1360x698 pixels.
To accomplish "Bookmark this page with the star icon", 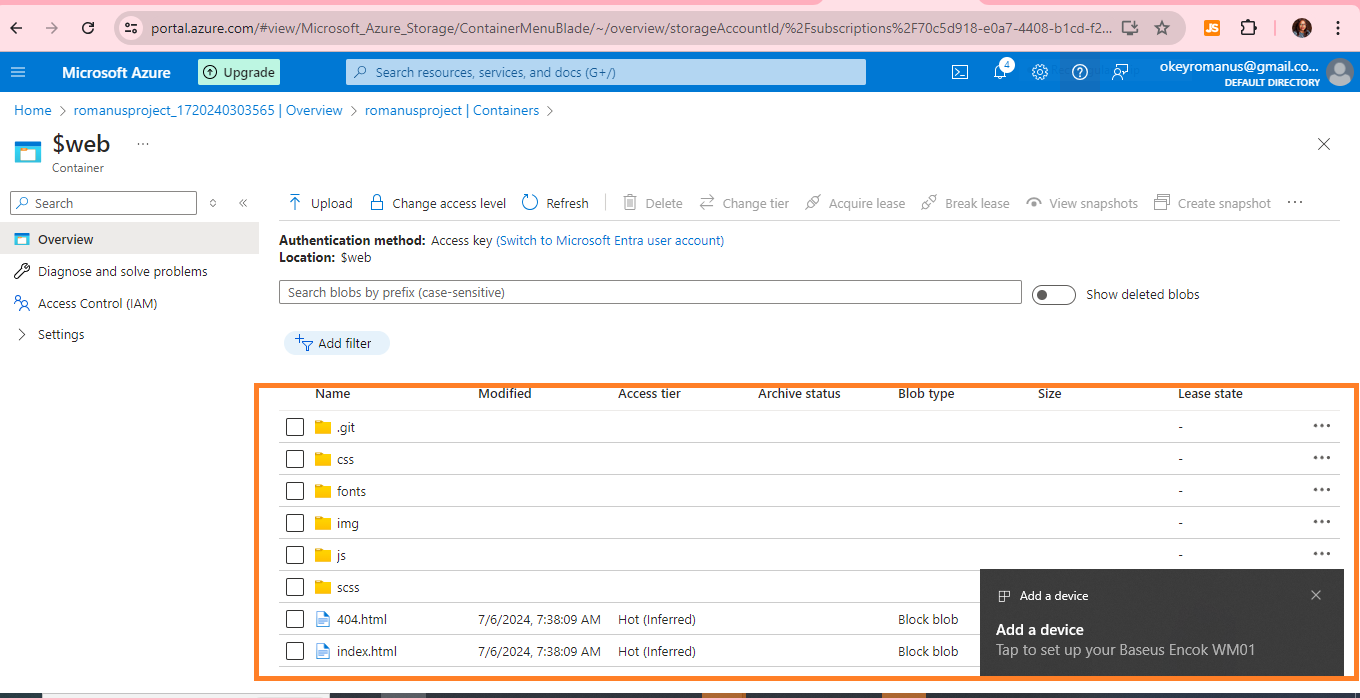I will click(1162, 28).
